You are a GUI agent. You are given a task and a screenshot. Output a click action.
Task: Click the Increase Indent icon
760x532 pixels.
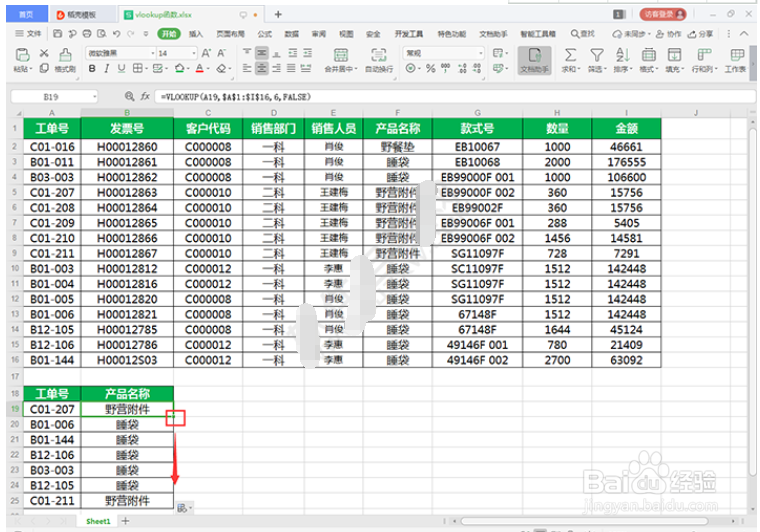[x=307, y=53]
